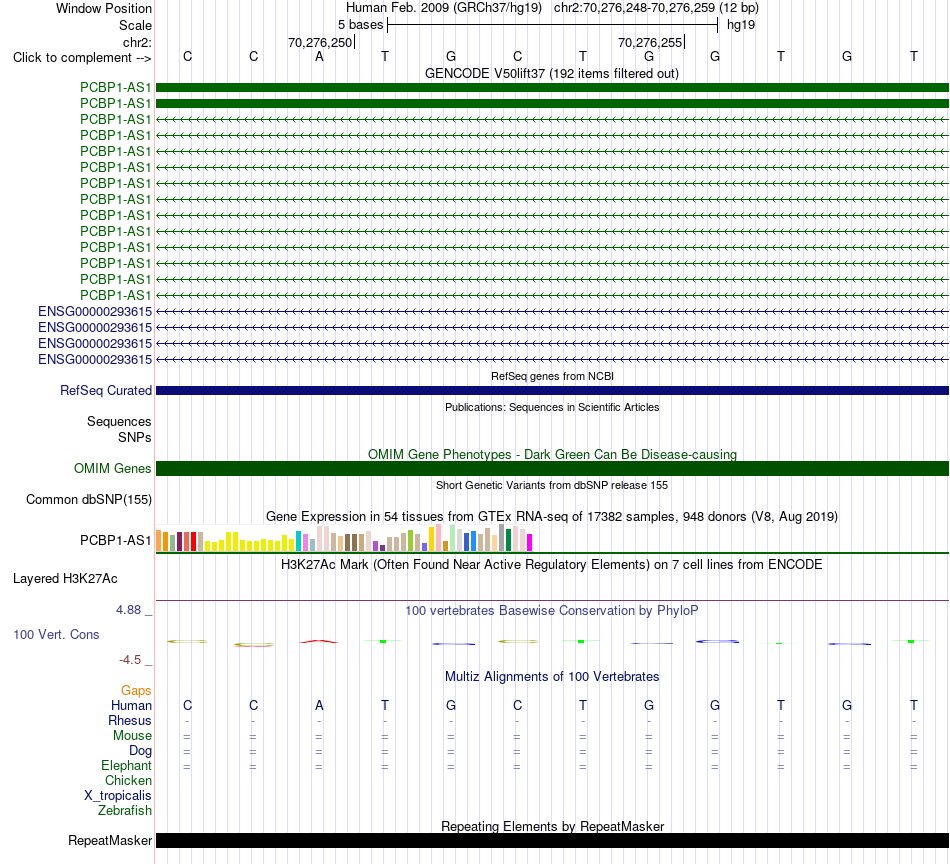Select the dark blue RefSeq Curated gene bar
The image size is (950, 864).
coord(552,391)
